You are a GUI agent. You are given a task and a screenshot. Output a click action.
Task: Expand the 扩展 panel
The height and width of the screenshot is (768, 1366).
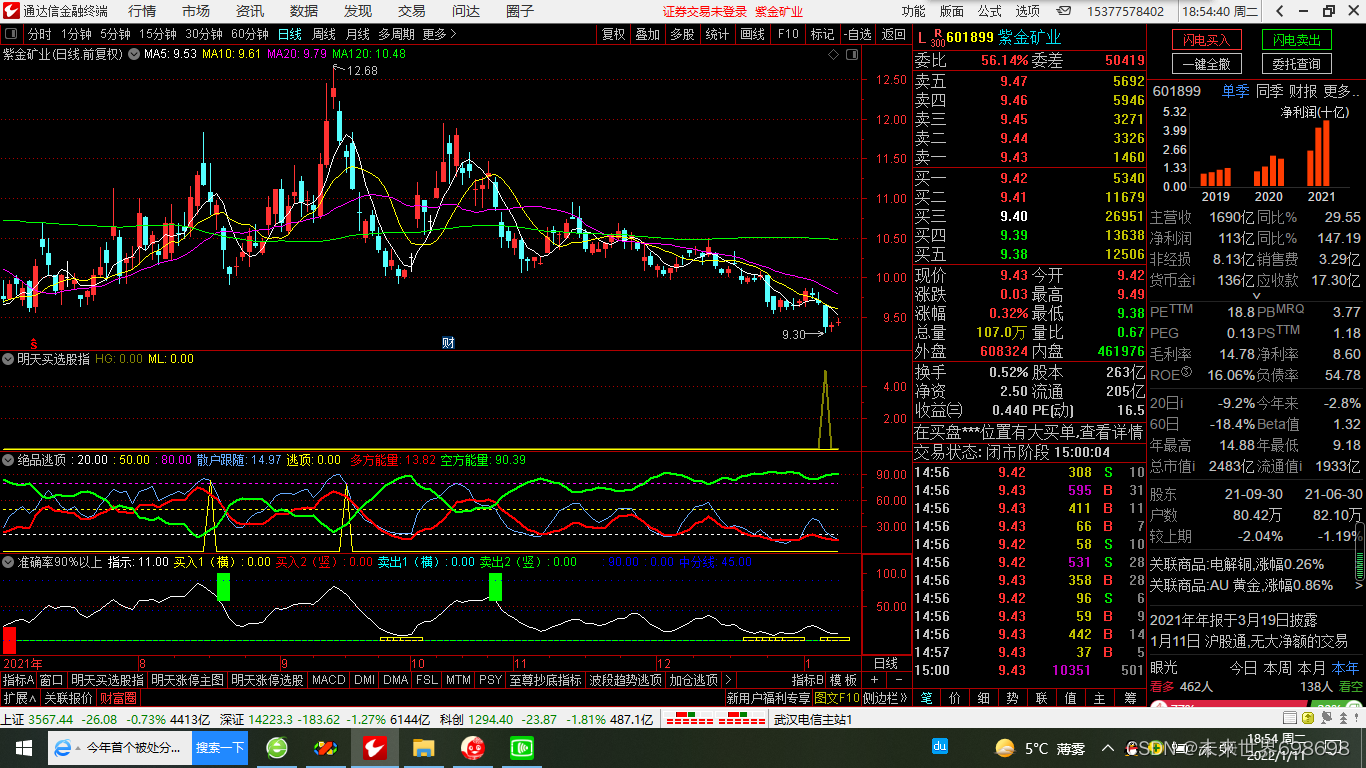[19, 698]
